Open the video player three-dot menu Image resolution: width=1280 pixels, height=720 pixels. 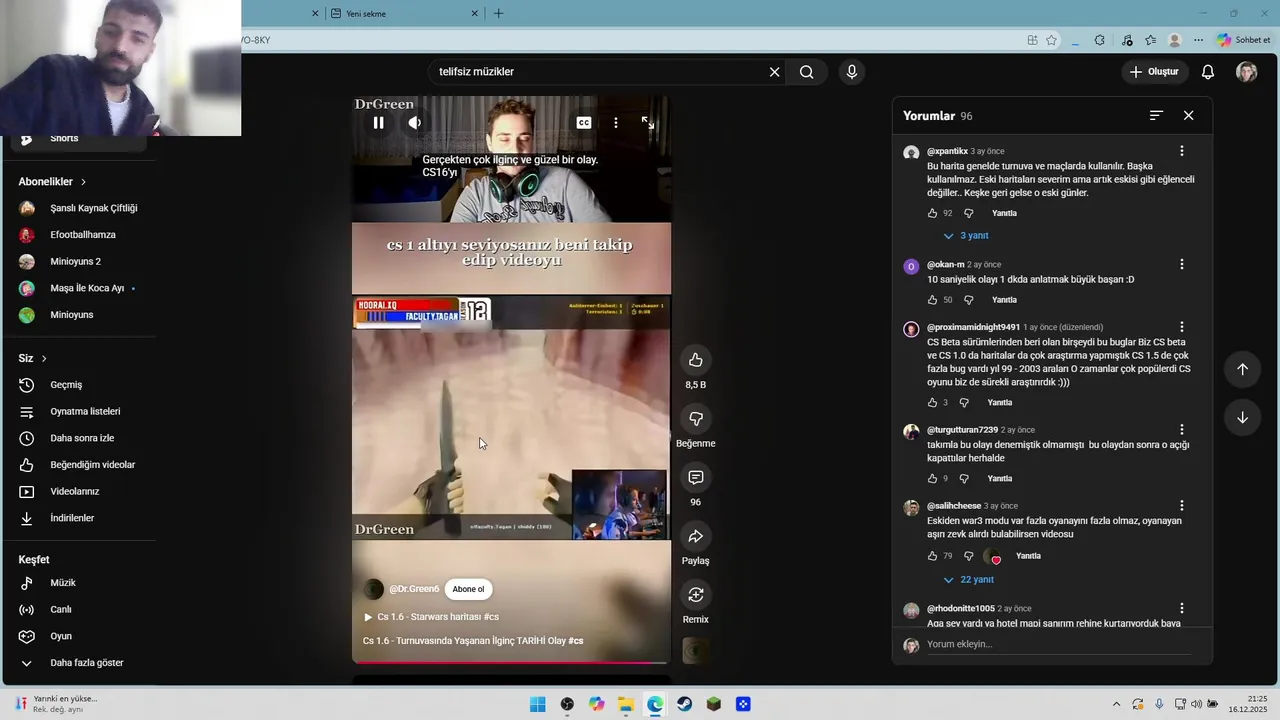(x=616, y=123)
